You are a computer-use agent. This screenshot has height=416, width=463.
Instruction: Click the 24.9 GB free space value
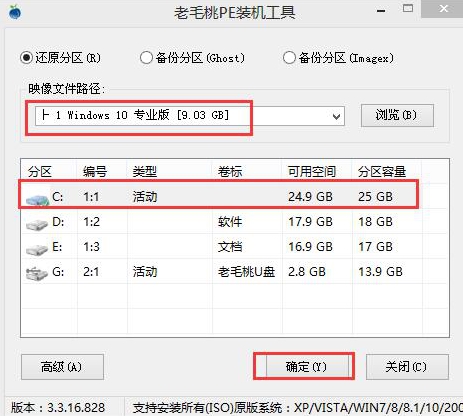[310, 197]
